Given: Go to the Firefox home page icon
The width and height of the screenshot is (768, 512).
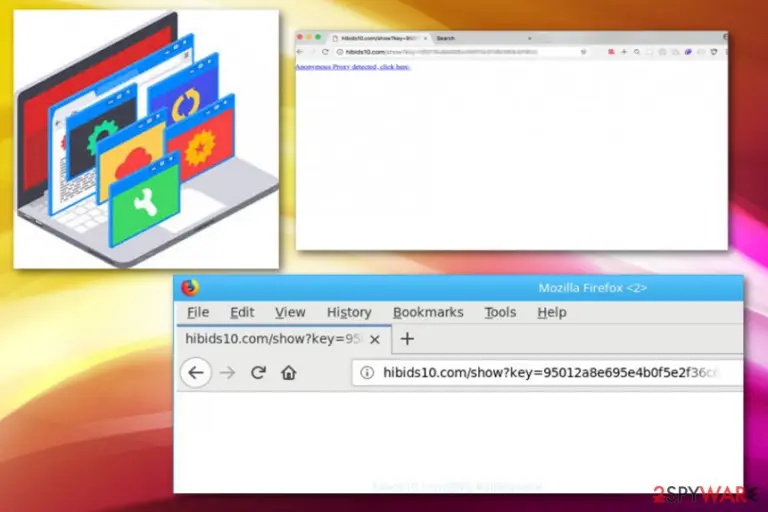Looking at the screenshot, I should 288,373.
